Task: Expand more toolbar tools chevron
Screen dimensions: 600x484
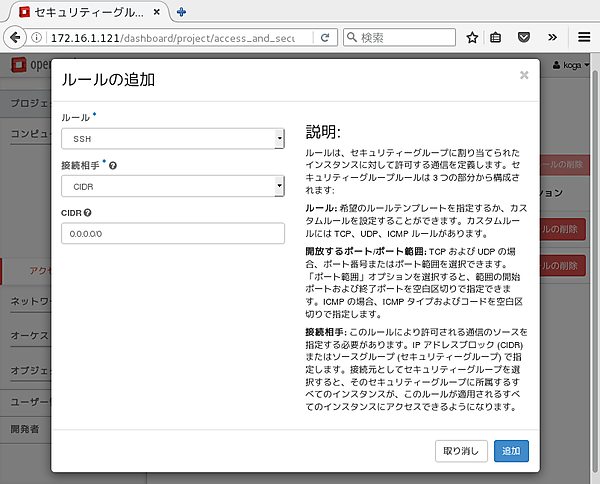Action: (552, 37)
